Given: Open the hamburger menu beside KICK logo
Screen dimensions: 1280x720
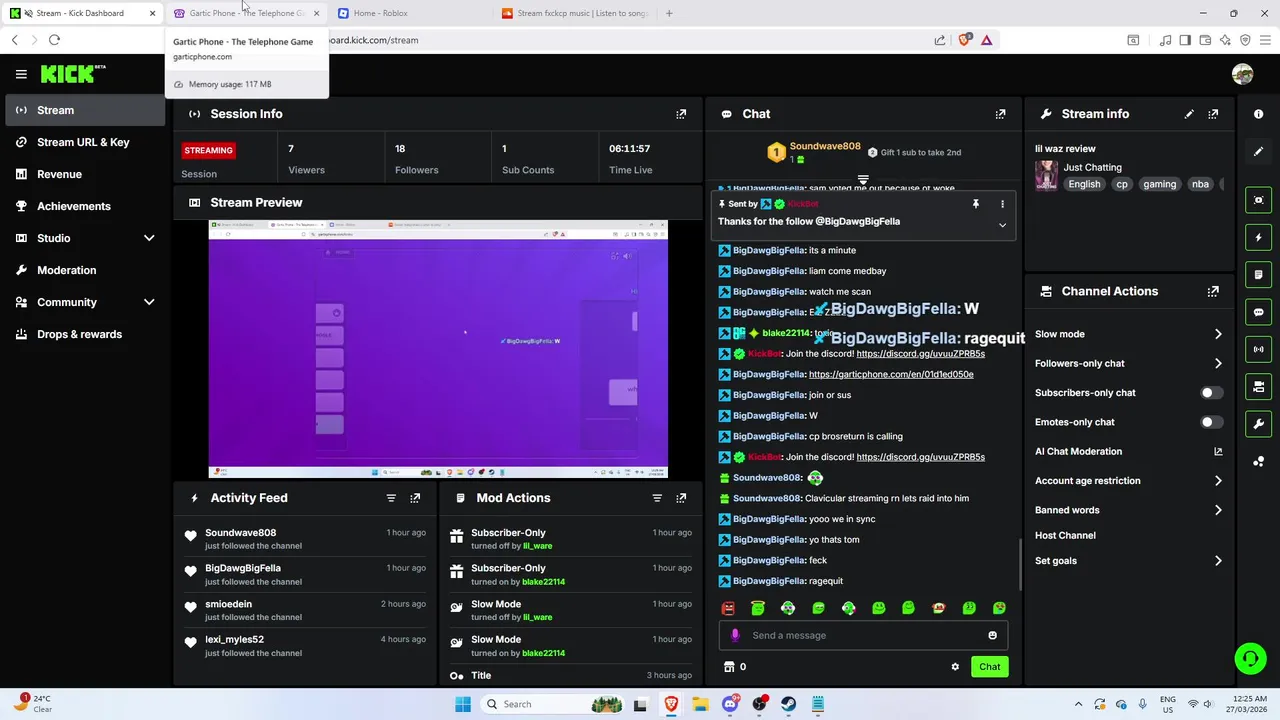Looking at the screenshot, I should (x=21, y=74).
